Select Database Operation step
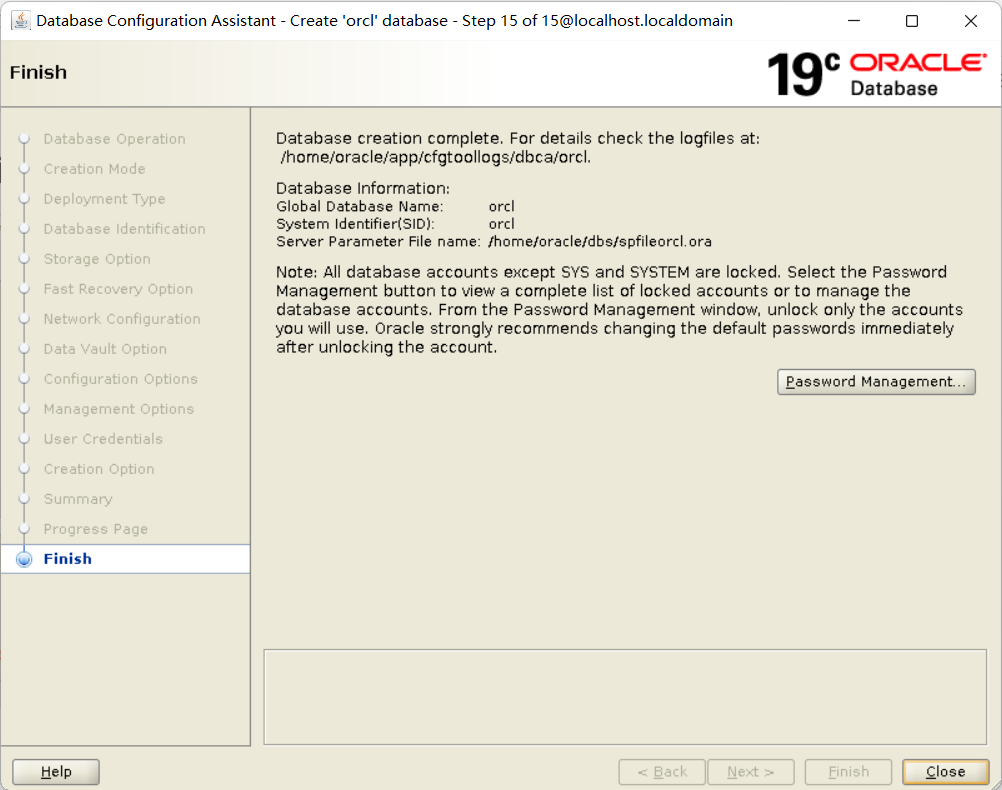Image resolution: width=1002 pixels, height=790 pixels. click(x=114, y=139)
